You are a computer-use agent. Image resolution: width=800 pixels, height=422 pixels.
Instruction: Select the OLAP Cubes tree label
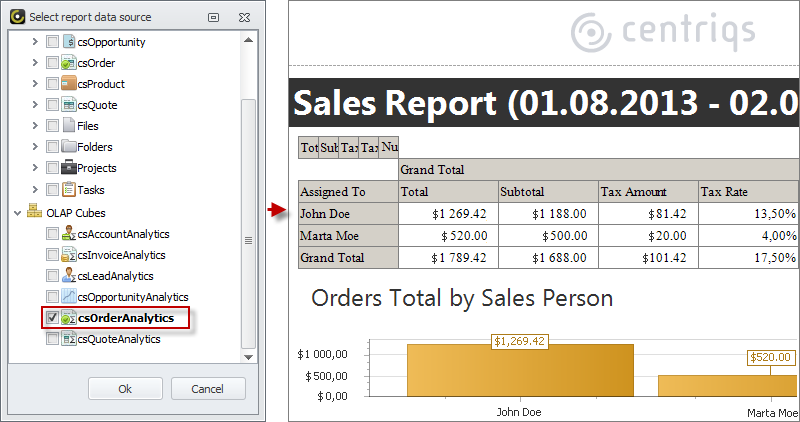(76, 213)
